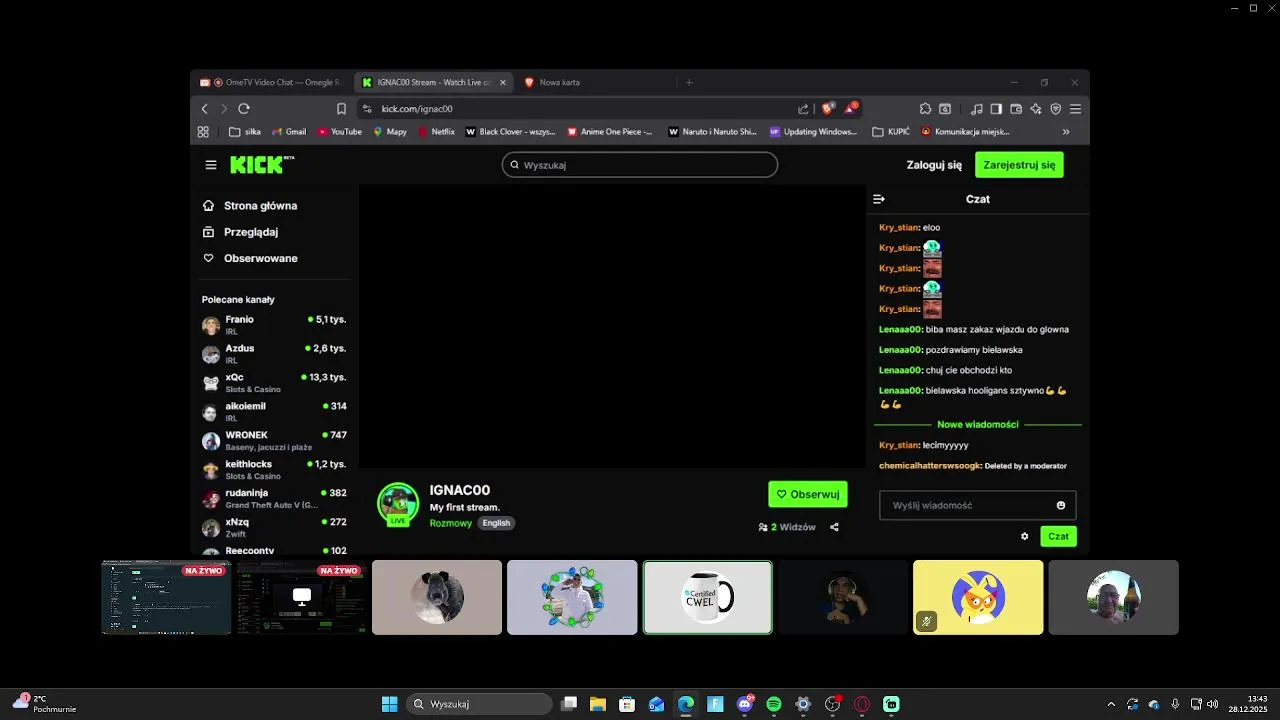Click the Zaloguj się button

(934, 165)
